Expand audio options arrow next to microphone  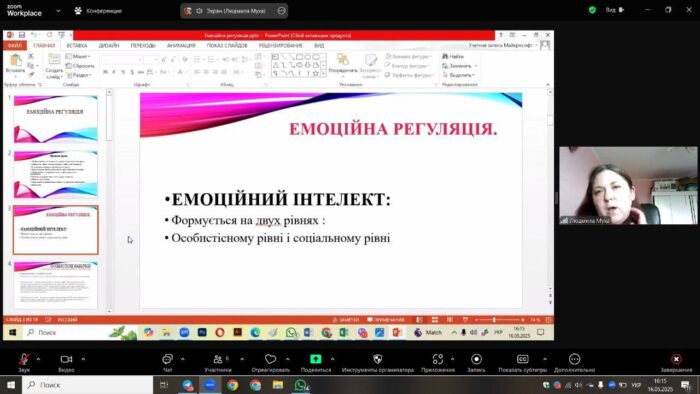click(38, 359)
